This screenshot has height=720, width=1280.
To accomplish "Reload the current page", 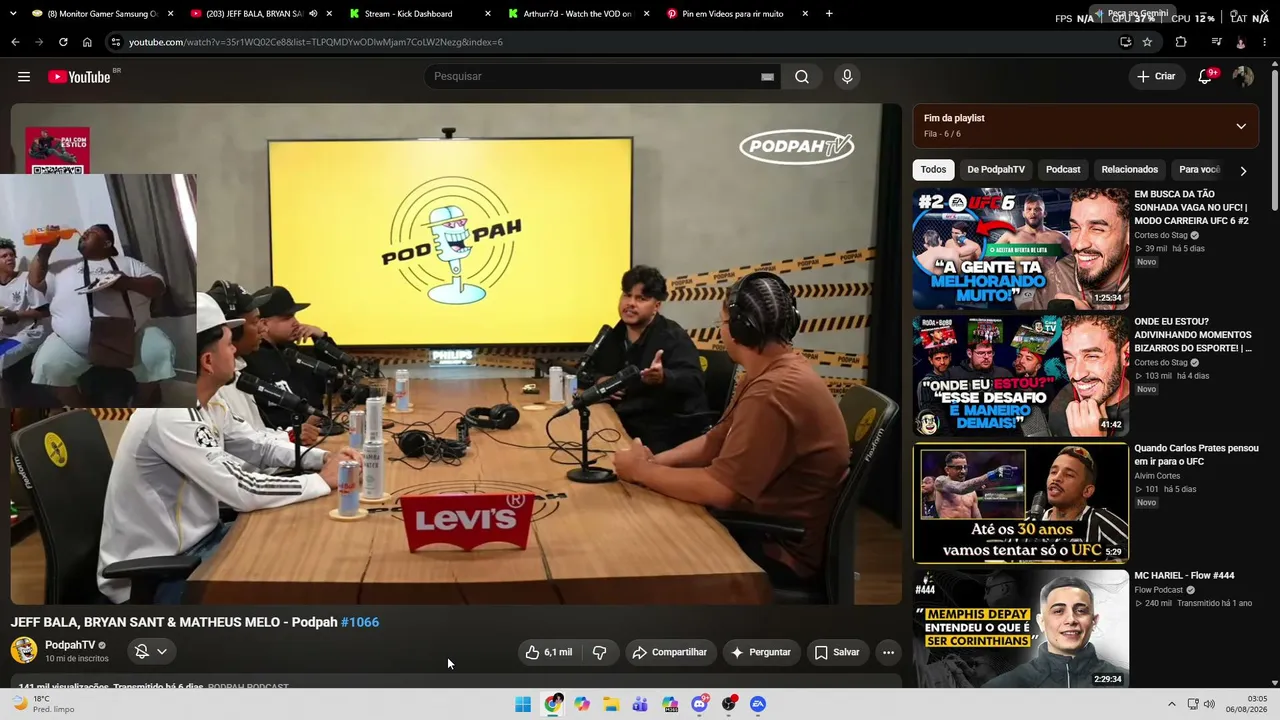I will coord(63,42).
